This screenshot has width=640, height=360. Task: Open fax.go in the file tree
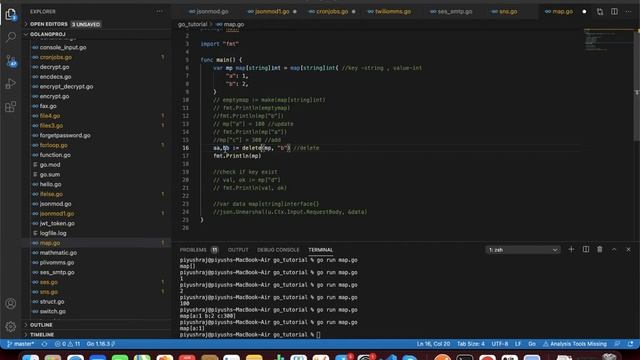48,106
